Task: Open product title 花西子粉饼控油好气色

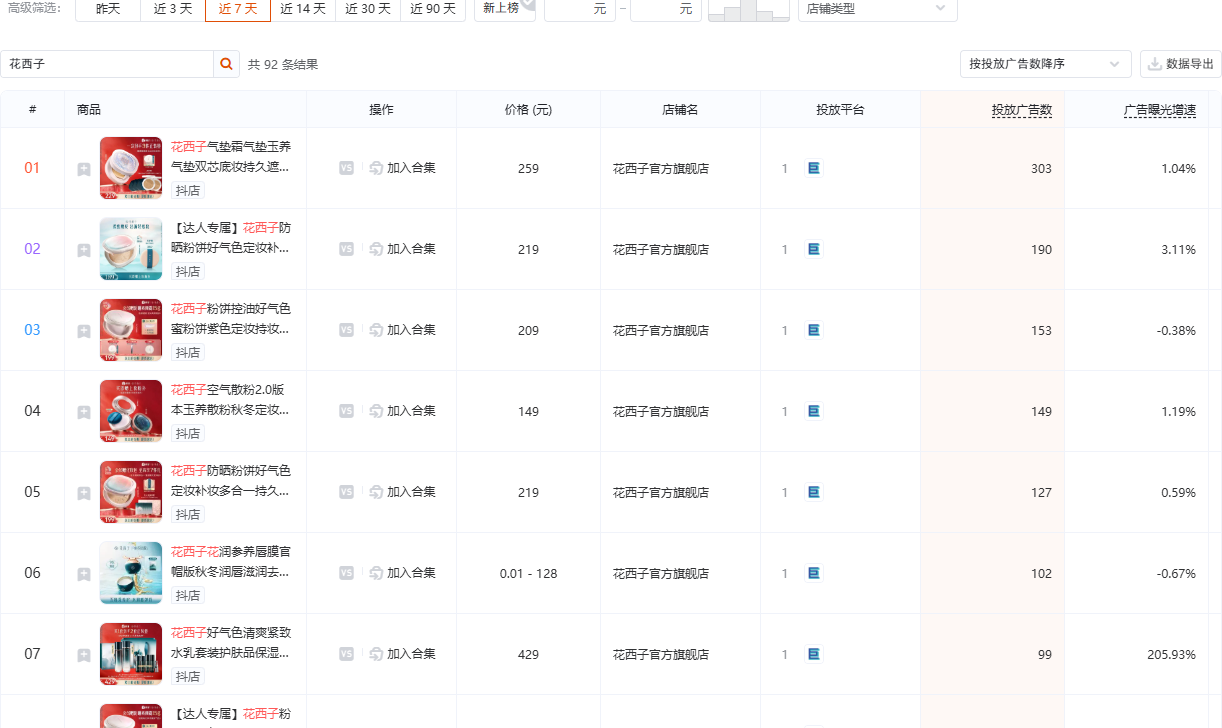Action: 231,319
